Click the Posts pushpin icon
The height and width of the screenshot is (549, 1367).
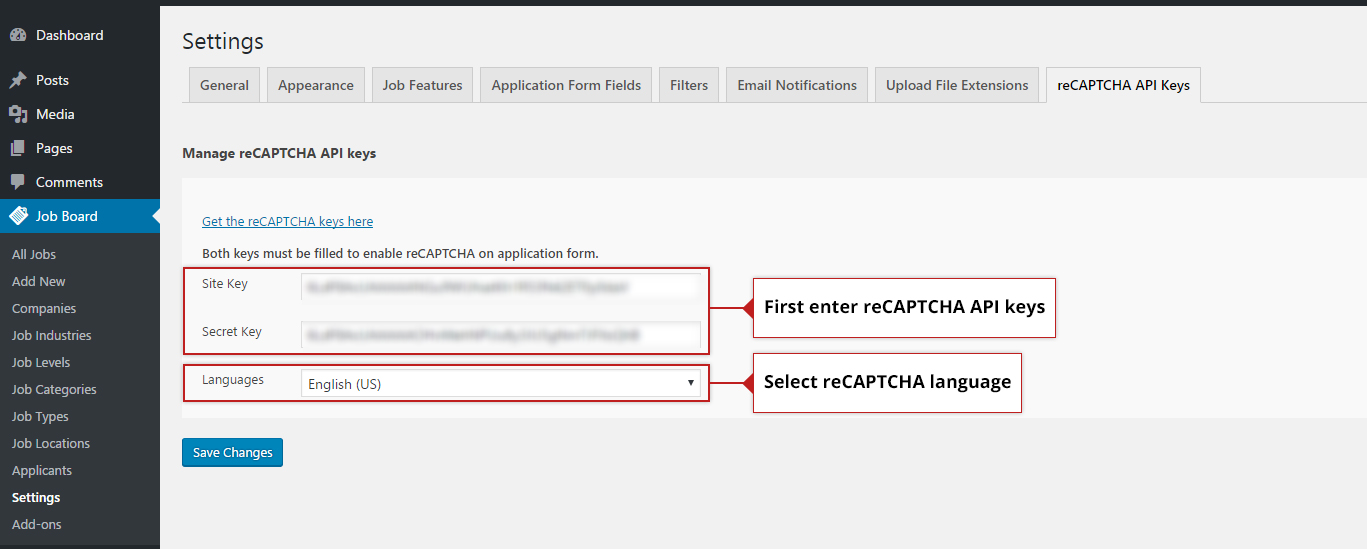click(x=18, y=80)
